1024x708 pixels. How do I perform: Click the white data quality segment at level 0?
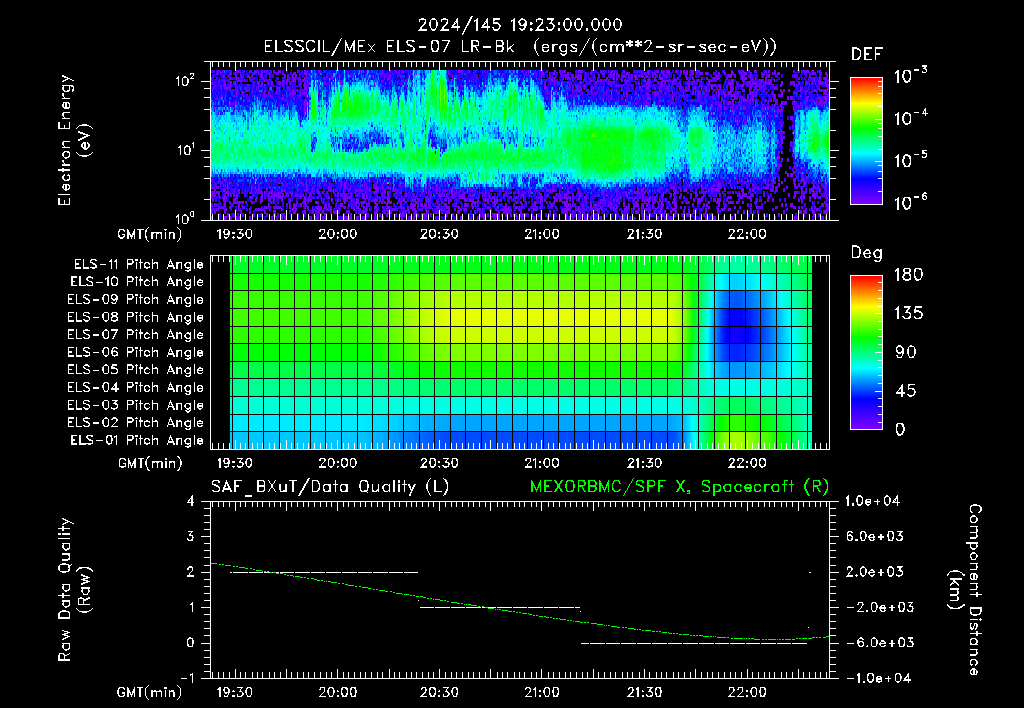694,643
